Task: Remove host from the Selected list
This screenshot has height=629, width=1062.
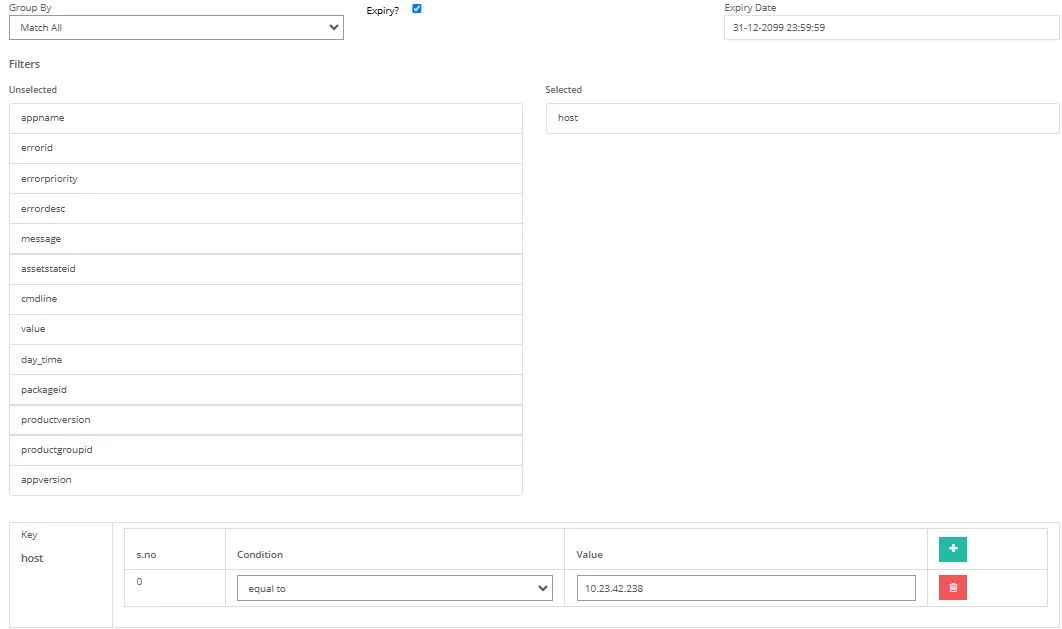Action: click(x=801, y=118)
